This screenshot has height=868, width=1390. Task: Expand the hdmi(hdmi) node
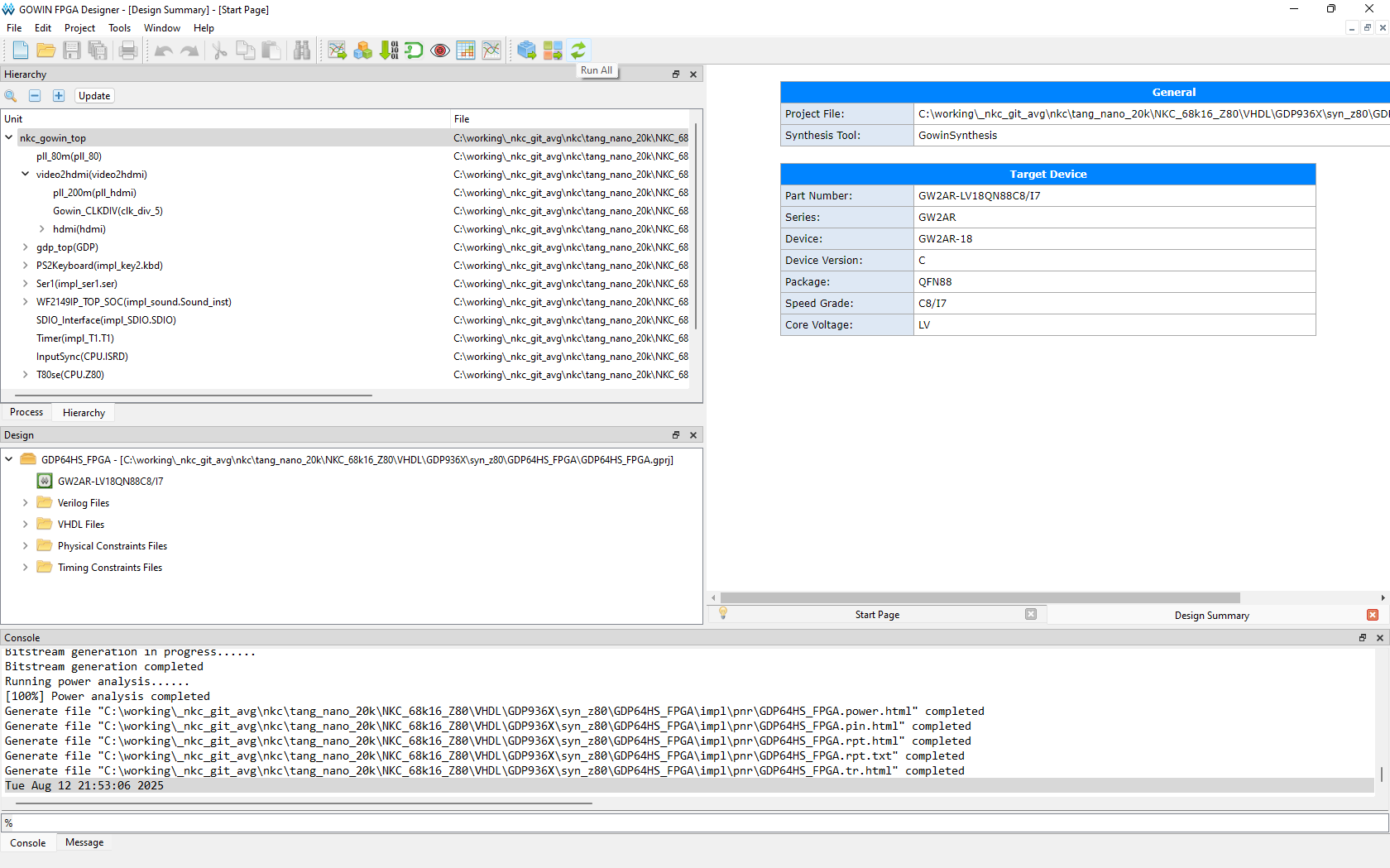tap(42, 229)
